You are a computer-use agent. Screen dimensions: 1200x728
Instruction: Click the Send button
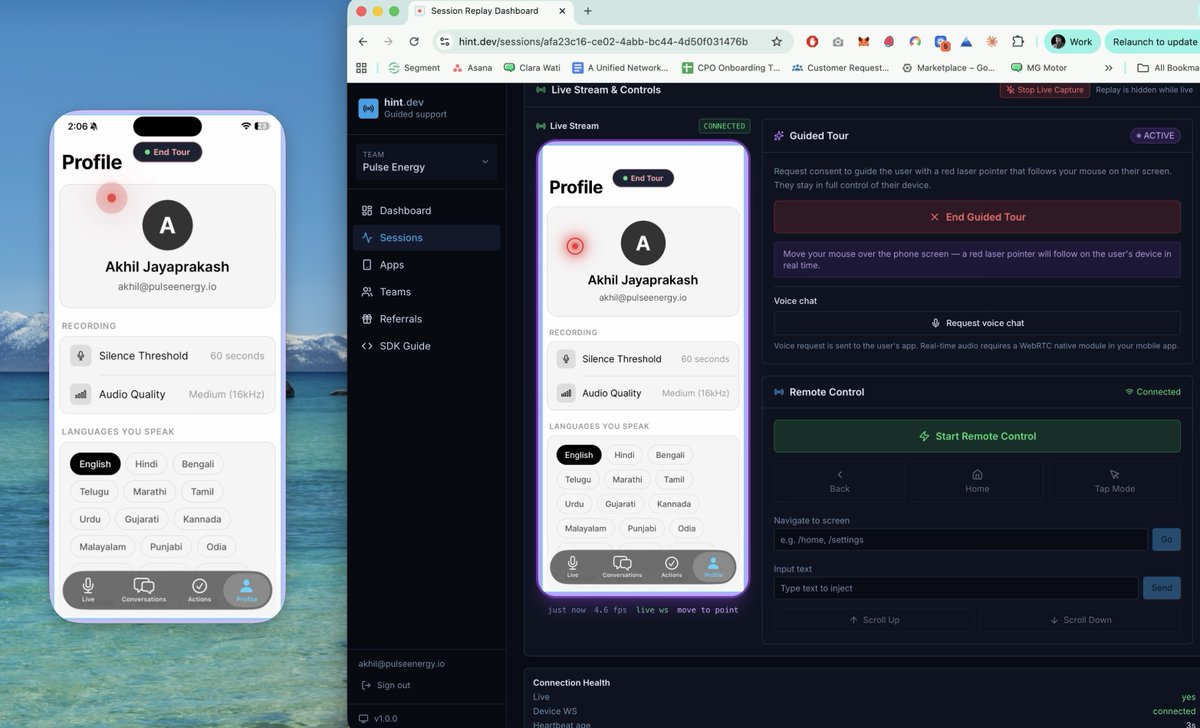tap(1162, 588)
